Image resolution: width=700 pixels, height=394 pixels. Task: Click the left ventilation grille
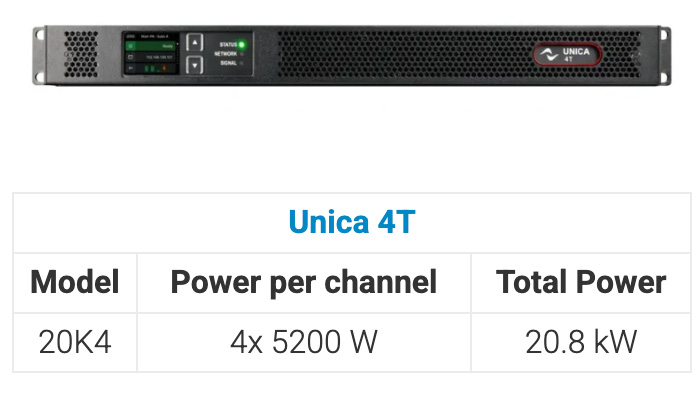[x=81, y=54]
